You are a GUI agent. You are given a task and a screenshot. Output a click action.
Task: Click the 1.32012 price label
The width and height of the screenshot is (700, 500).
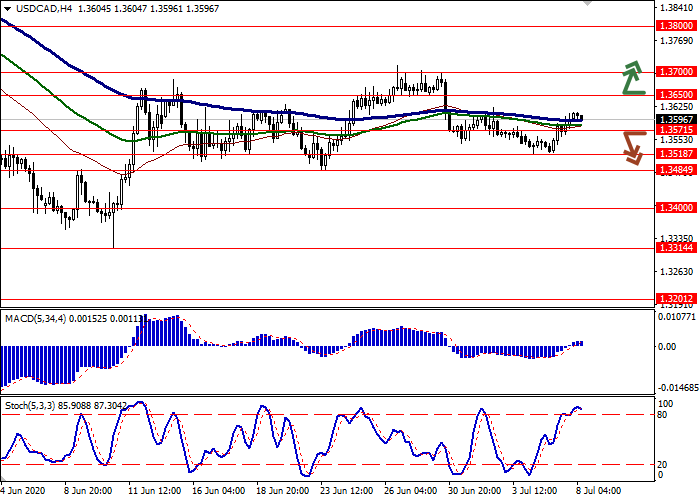click(674, 299)
